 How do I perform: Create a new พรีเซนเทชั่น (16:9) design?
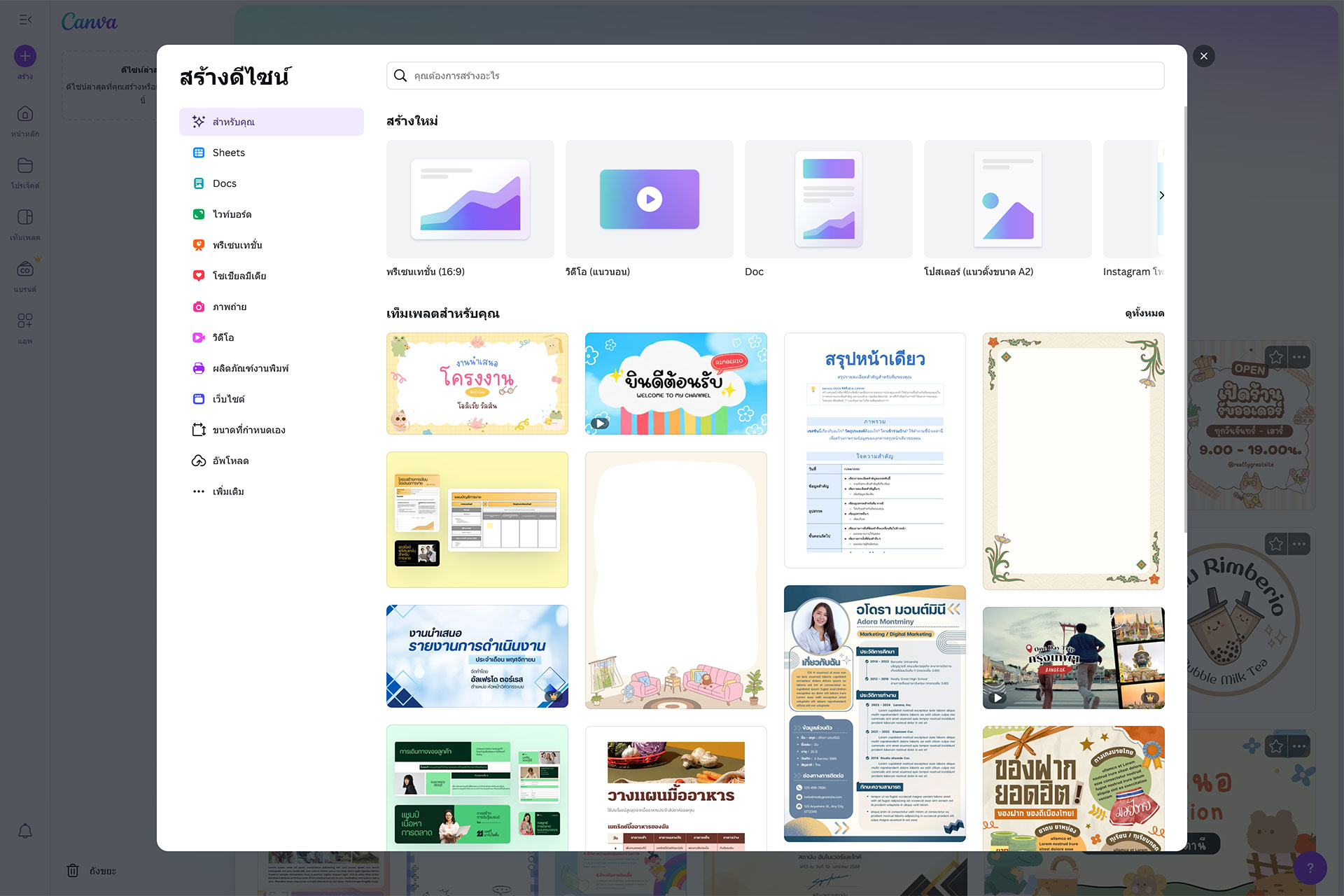[470, 199]
